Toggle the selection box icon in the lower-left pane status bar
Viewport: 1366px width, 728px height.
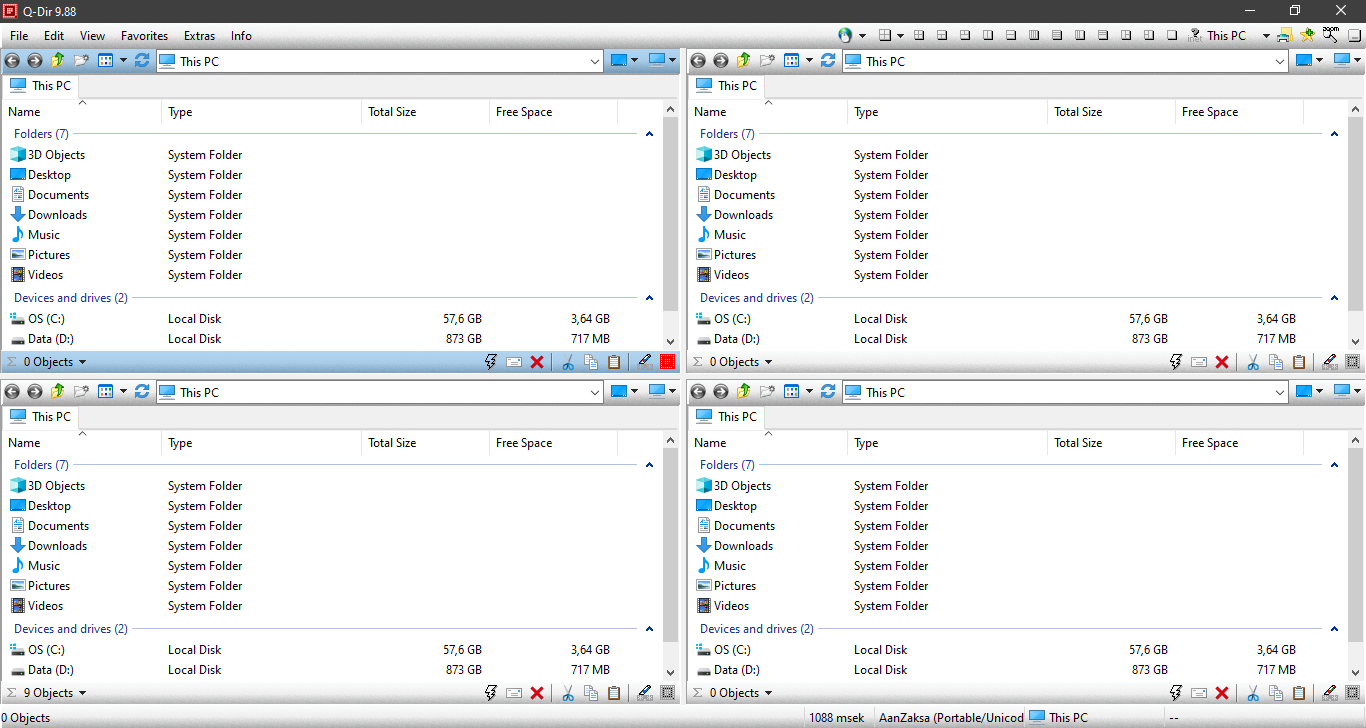668,693
